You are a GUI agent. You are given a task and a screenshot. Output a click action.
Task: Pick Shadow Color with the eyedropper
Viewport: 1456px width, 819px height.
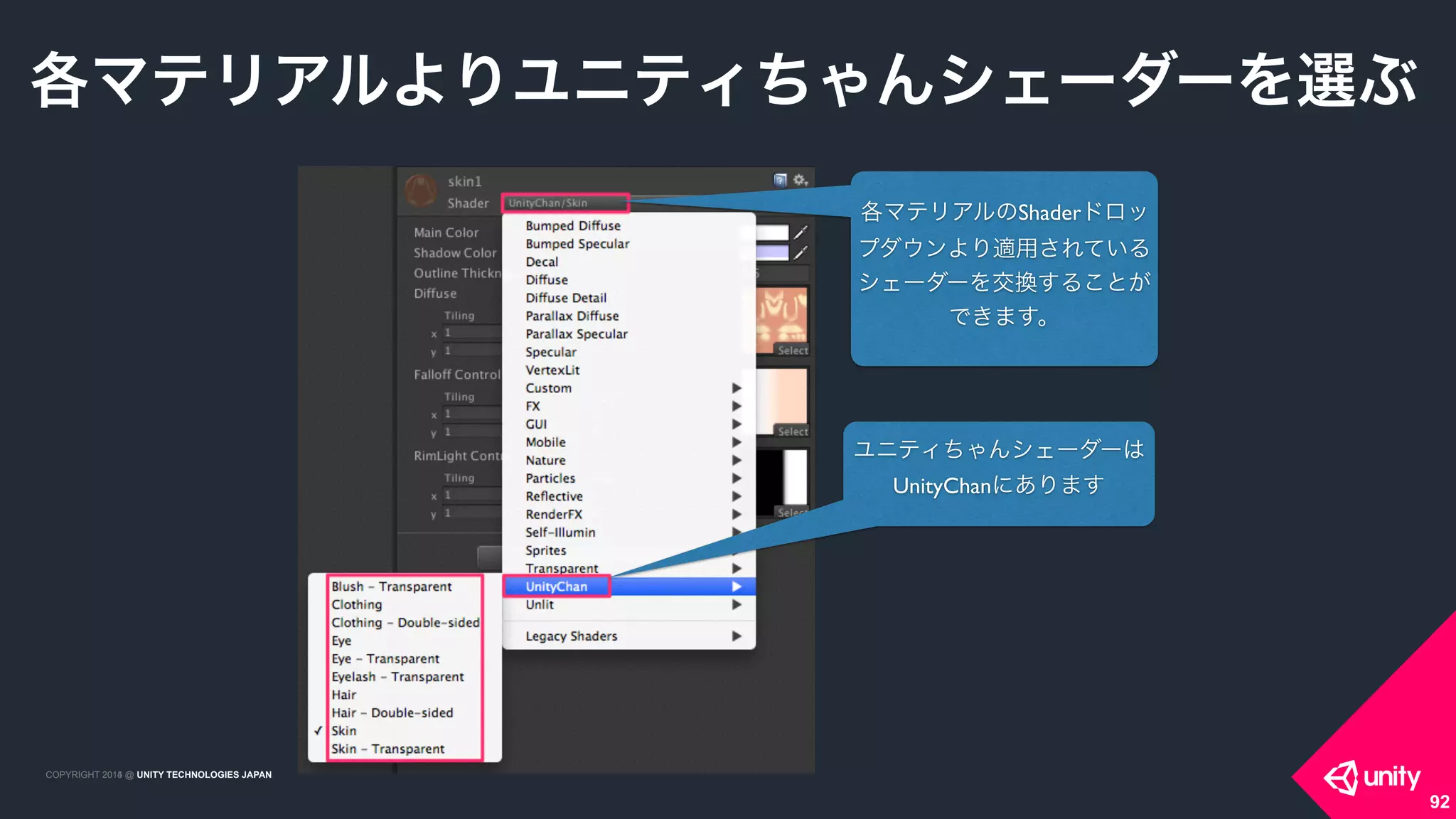801,252
